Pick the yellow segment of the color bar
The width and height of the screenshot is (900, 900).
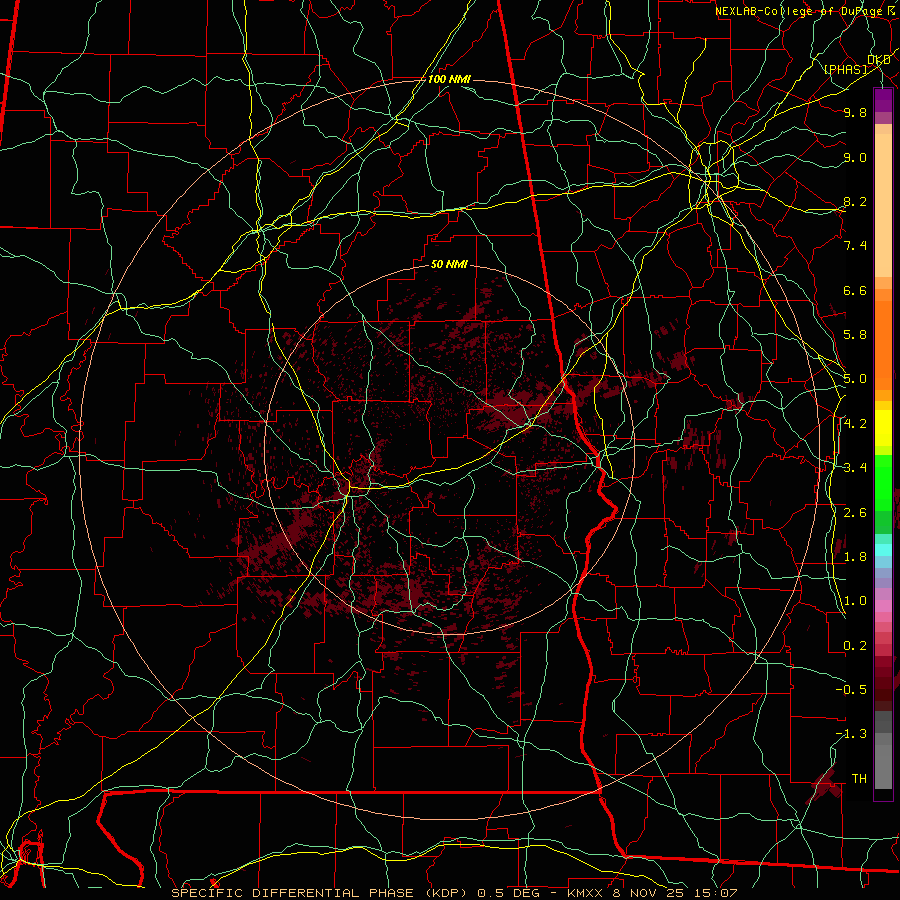(x=883, y=428)
